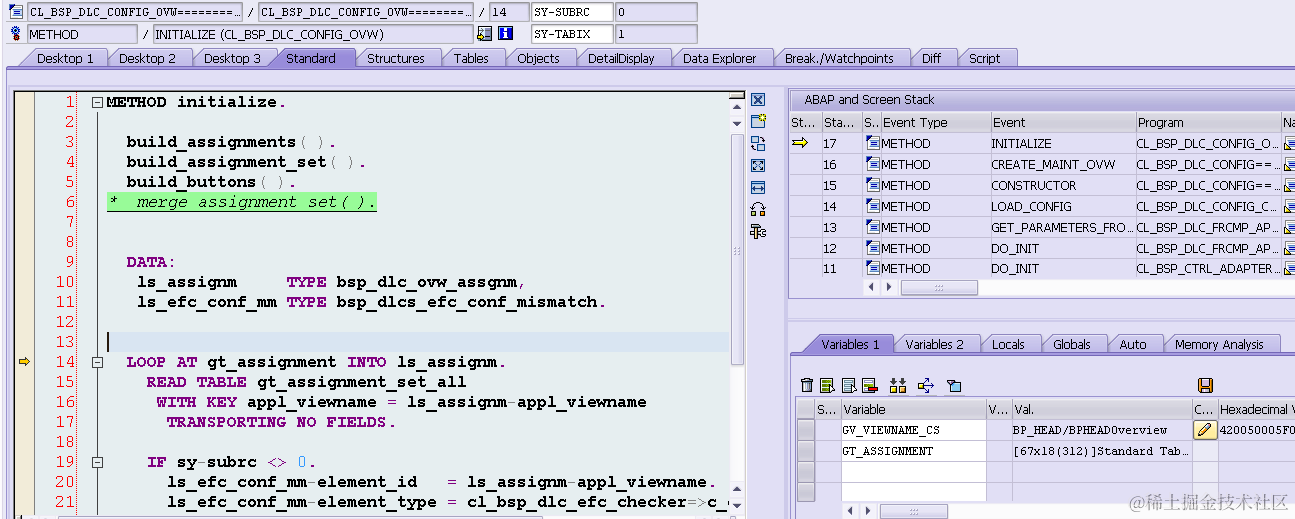
Task: Click the code editor vertical scrollbar
Action: [x=738, y=249]
